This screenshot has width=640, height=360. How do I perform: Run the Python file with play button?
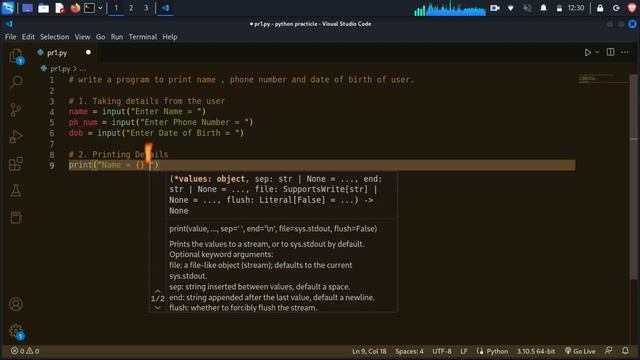(587, 53)
